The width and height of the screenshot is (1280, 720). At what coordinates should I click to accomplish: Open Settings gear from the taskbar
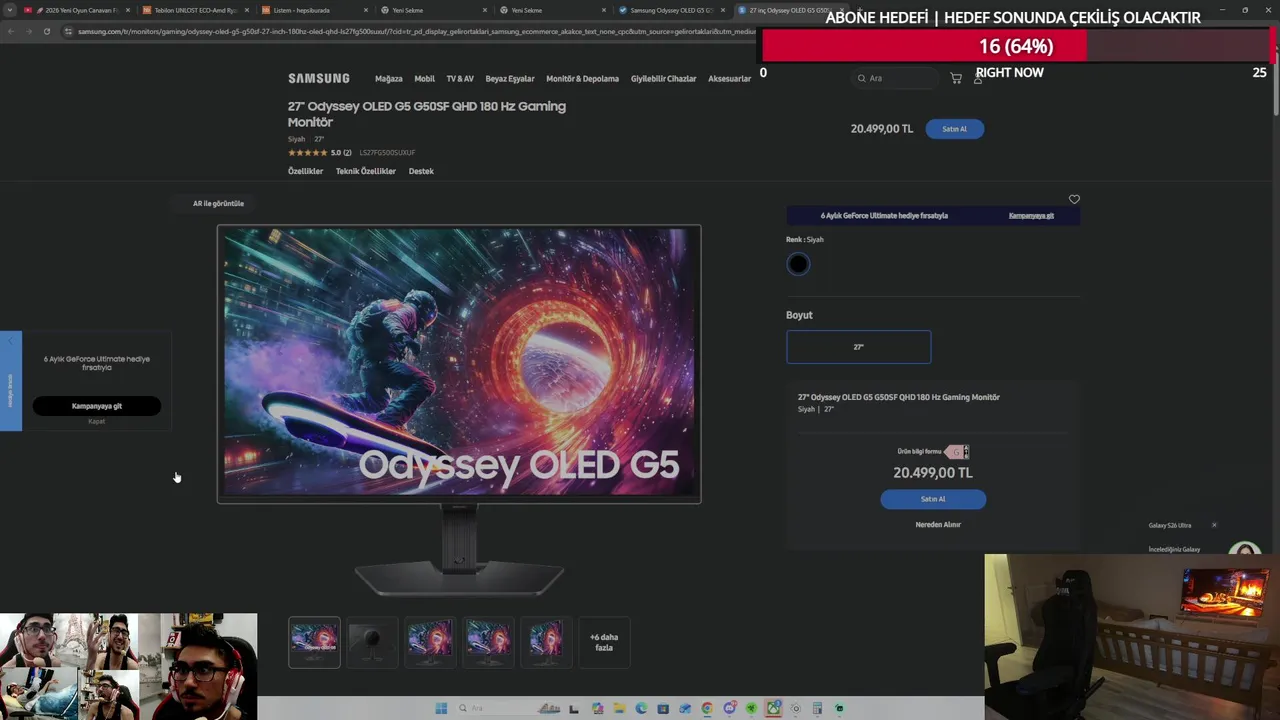pyautogui.click(x=795, y=708)
